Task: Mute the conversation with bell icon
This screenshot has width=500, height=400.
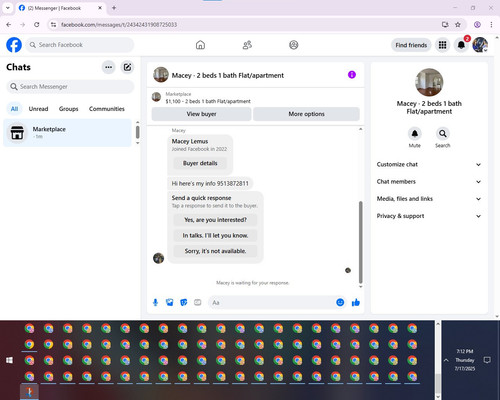Action: click(x=415, y=134)
